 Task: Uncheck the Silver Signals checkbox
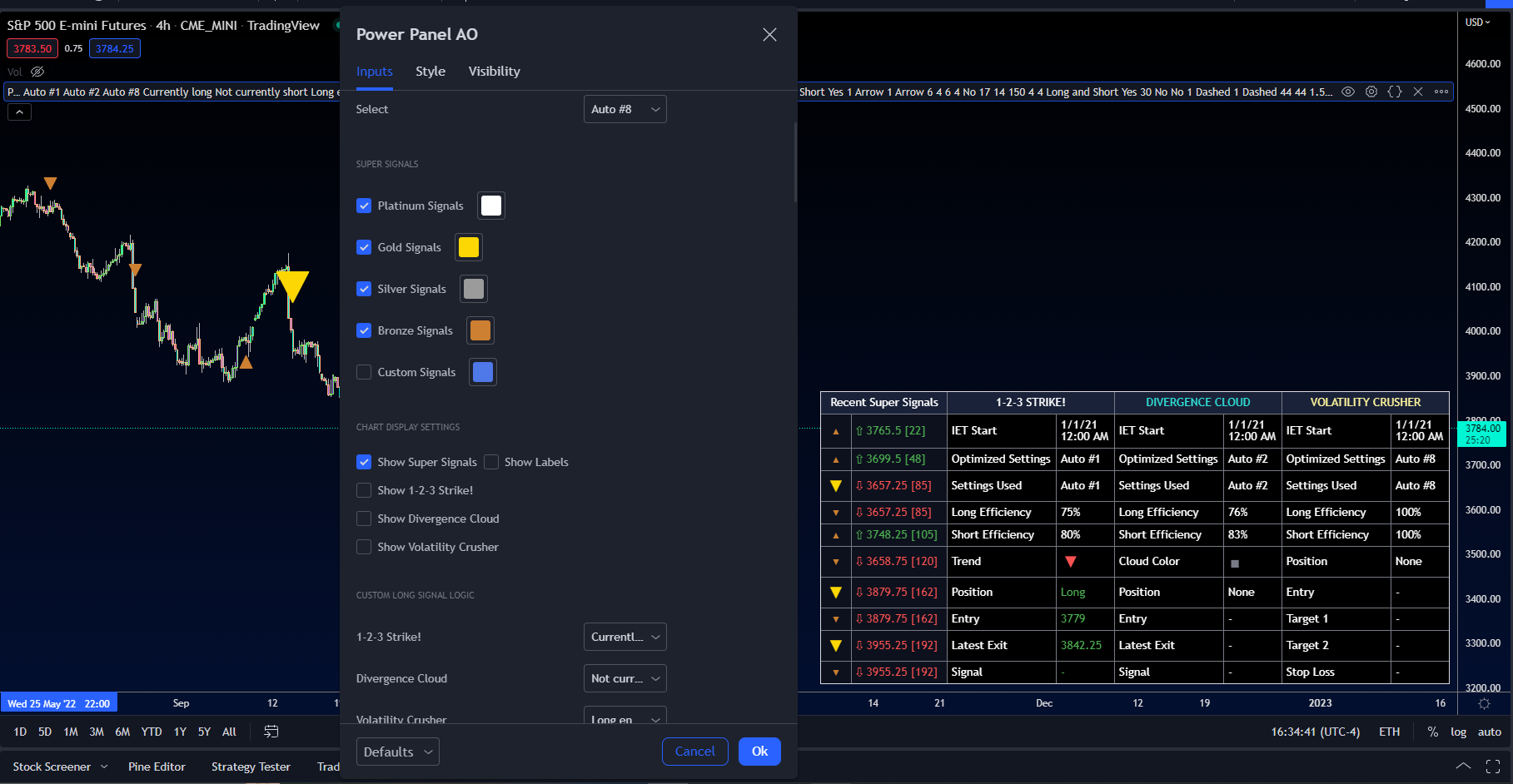coord(364,289)
